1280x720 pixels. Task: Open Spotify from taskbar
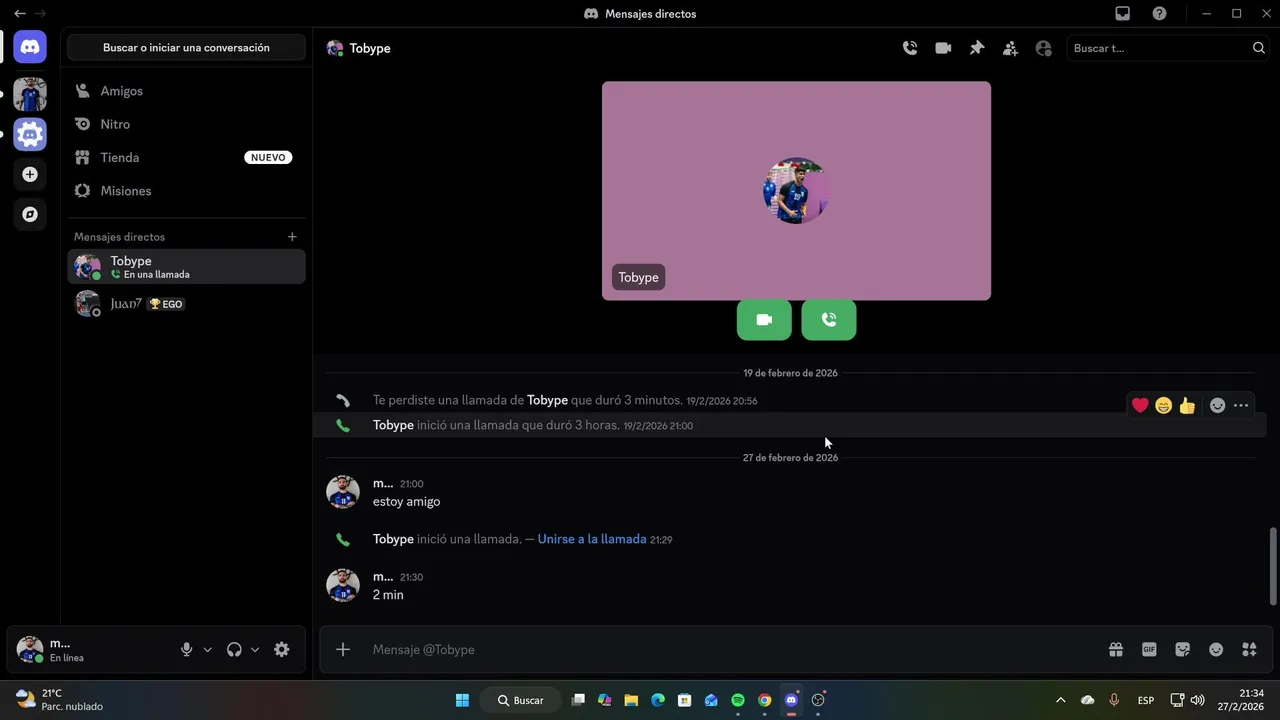click(738, 700)
